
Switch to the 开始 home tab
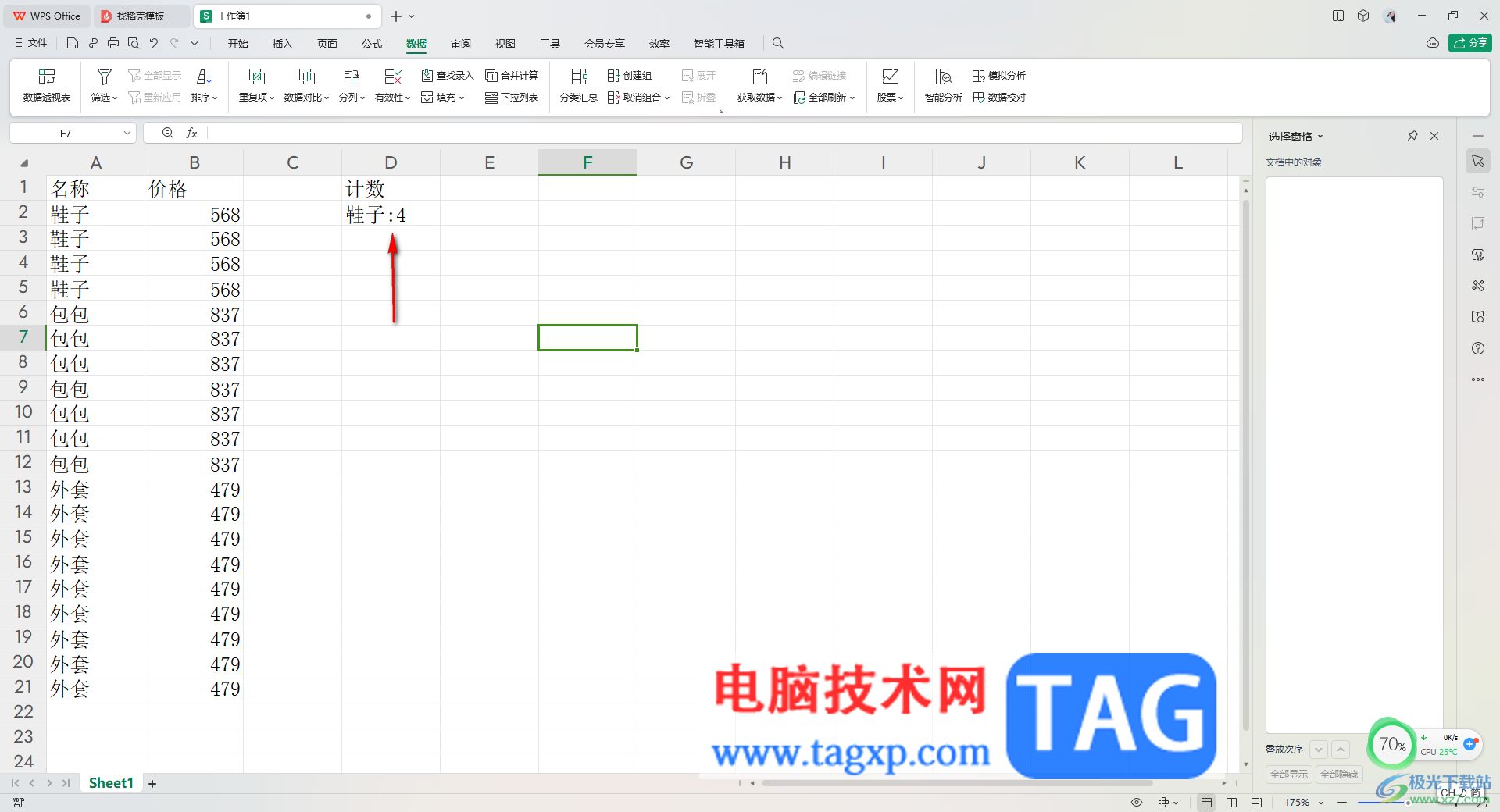pos(238,44)
